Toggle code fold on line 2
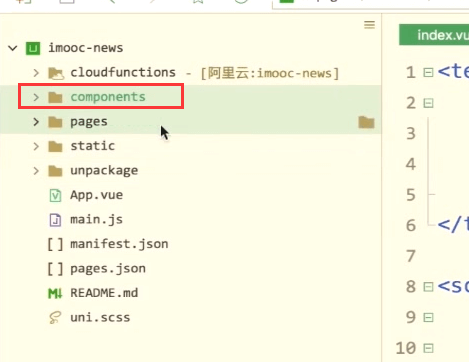The image size is (469, 362). click(x=428, y=103)
